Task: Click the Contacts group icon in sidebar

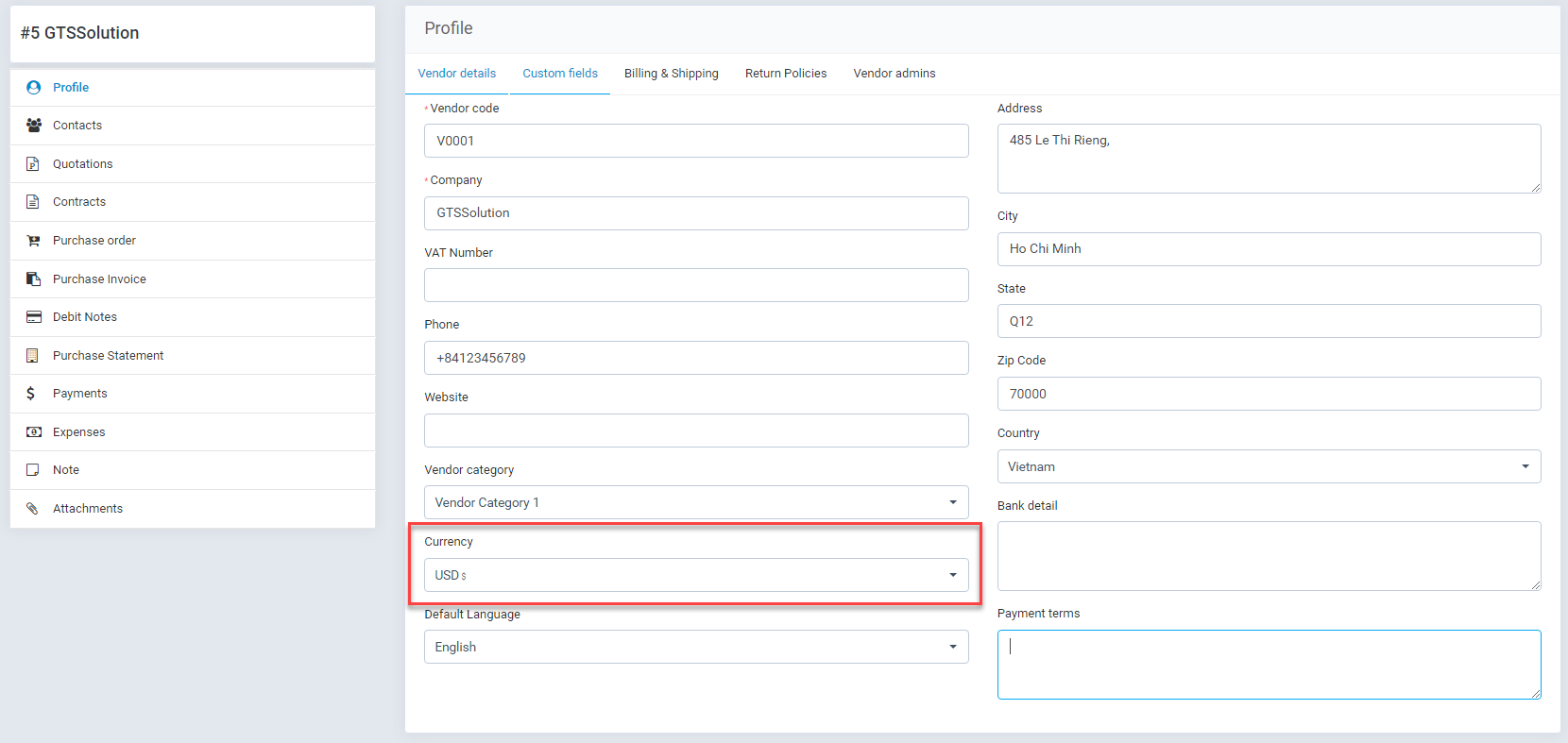Action: point(34,125)
